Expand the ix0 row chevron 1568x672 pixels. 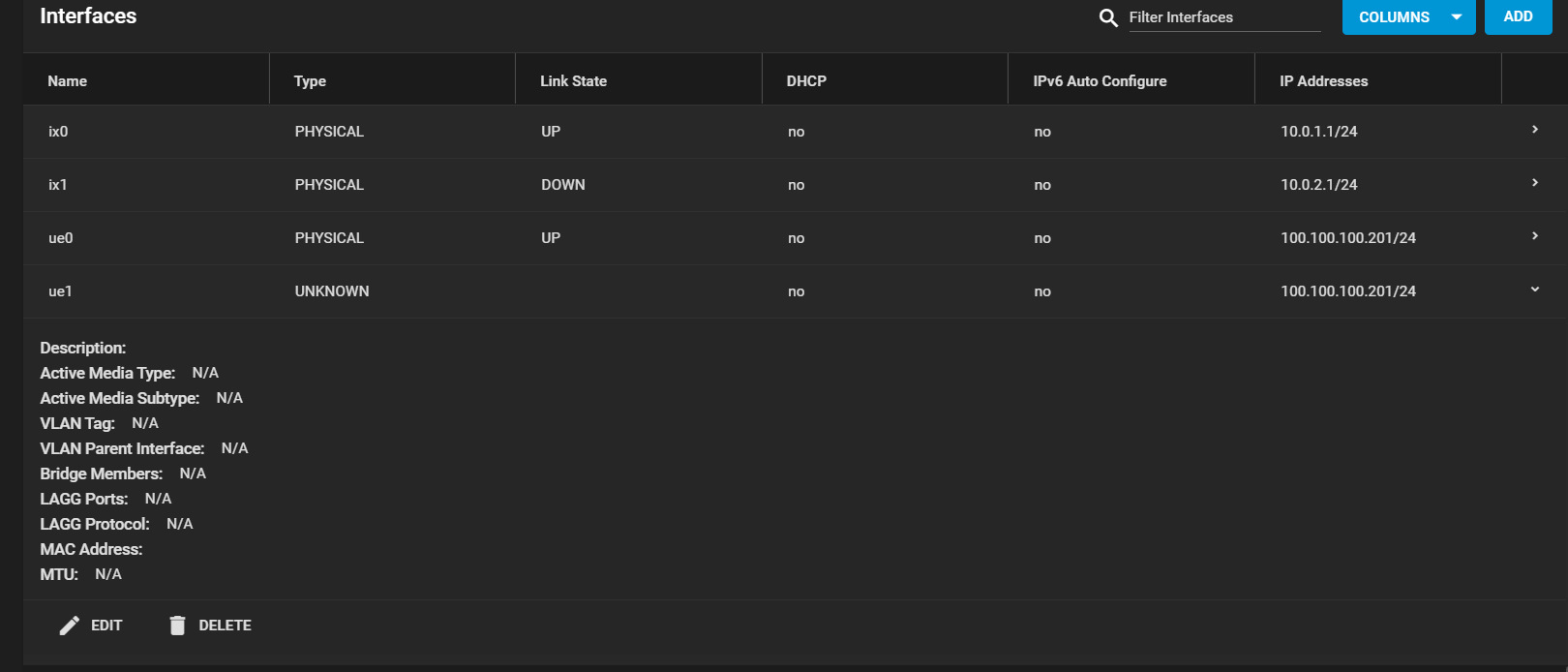(1535, 130)
